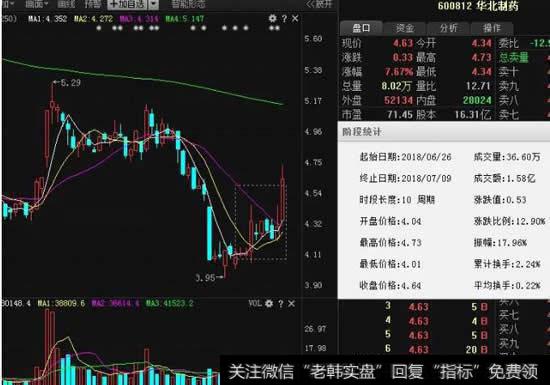Click the 展开 expand link
The width and height of the screenshot is (550, 385).
319,4
